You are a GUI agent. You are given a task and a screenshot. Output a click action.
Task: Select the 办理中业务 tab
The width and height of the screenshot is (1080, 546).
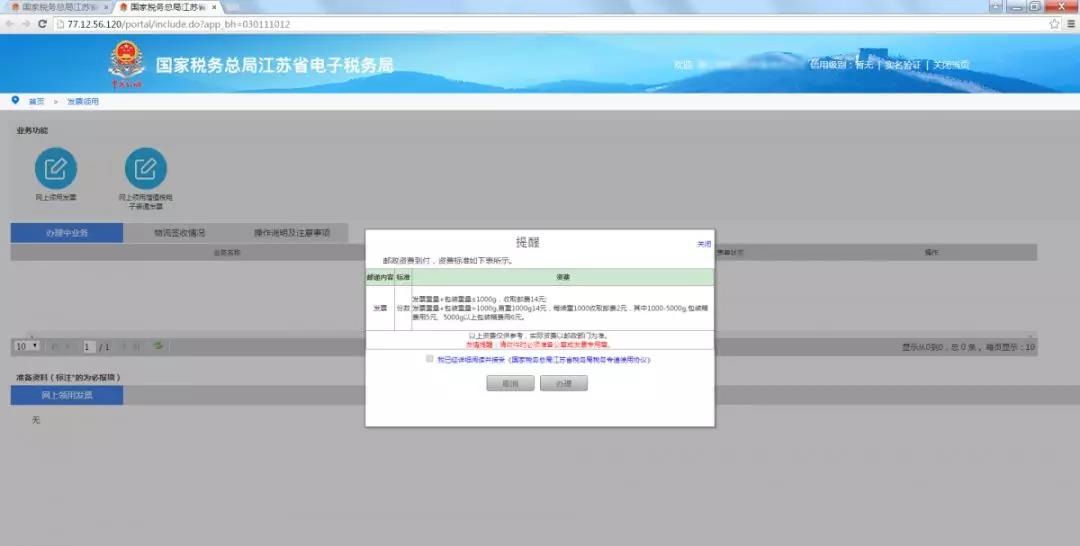(66, 233)
